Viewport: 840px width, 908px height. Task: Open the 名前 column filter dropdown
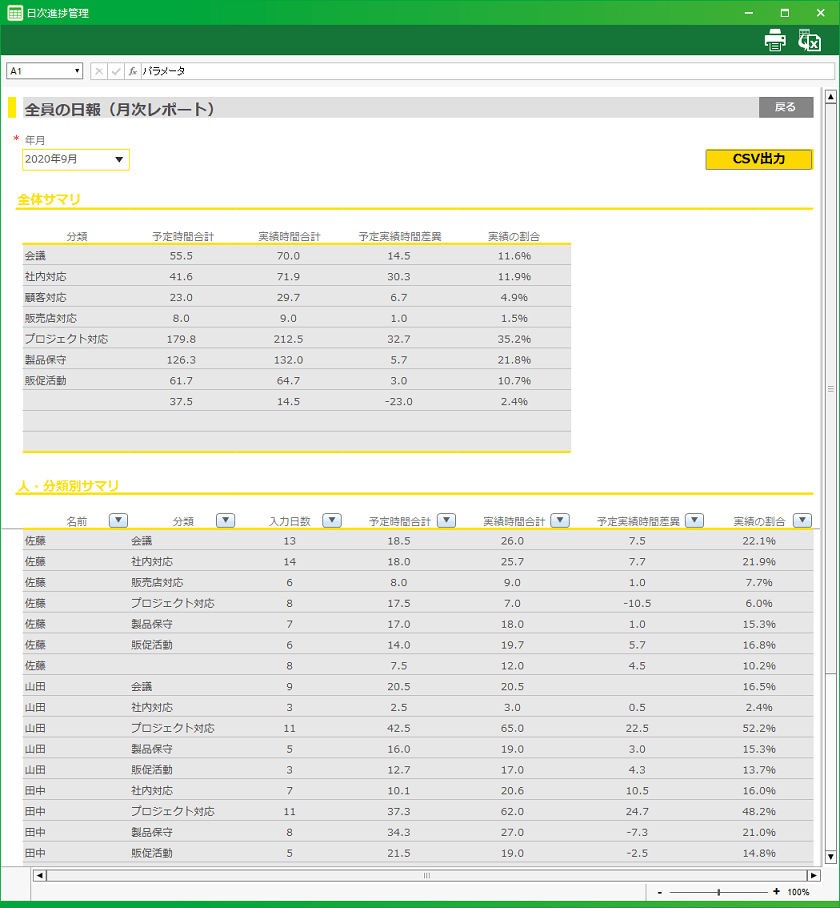coord(118,520)
